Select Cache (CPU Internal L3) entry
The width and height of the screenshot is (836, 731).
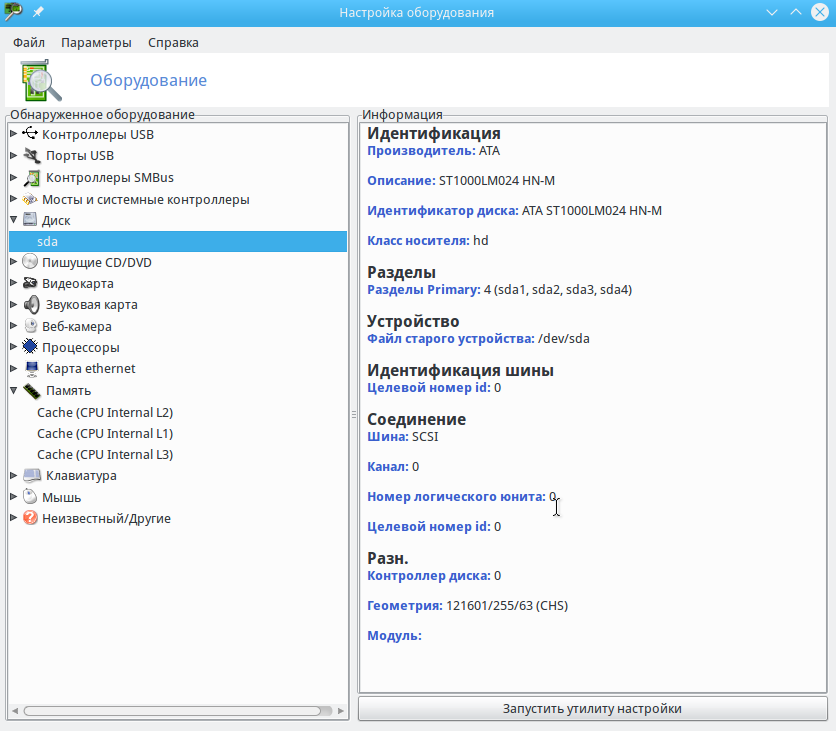tap(105, 454)
